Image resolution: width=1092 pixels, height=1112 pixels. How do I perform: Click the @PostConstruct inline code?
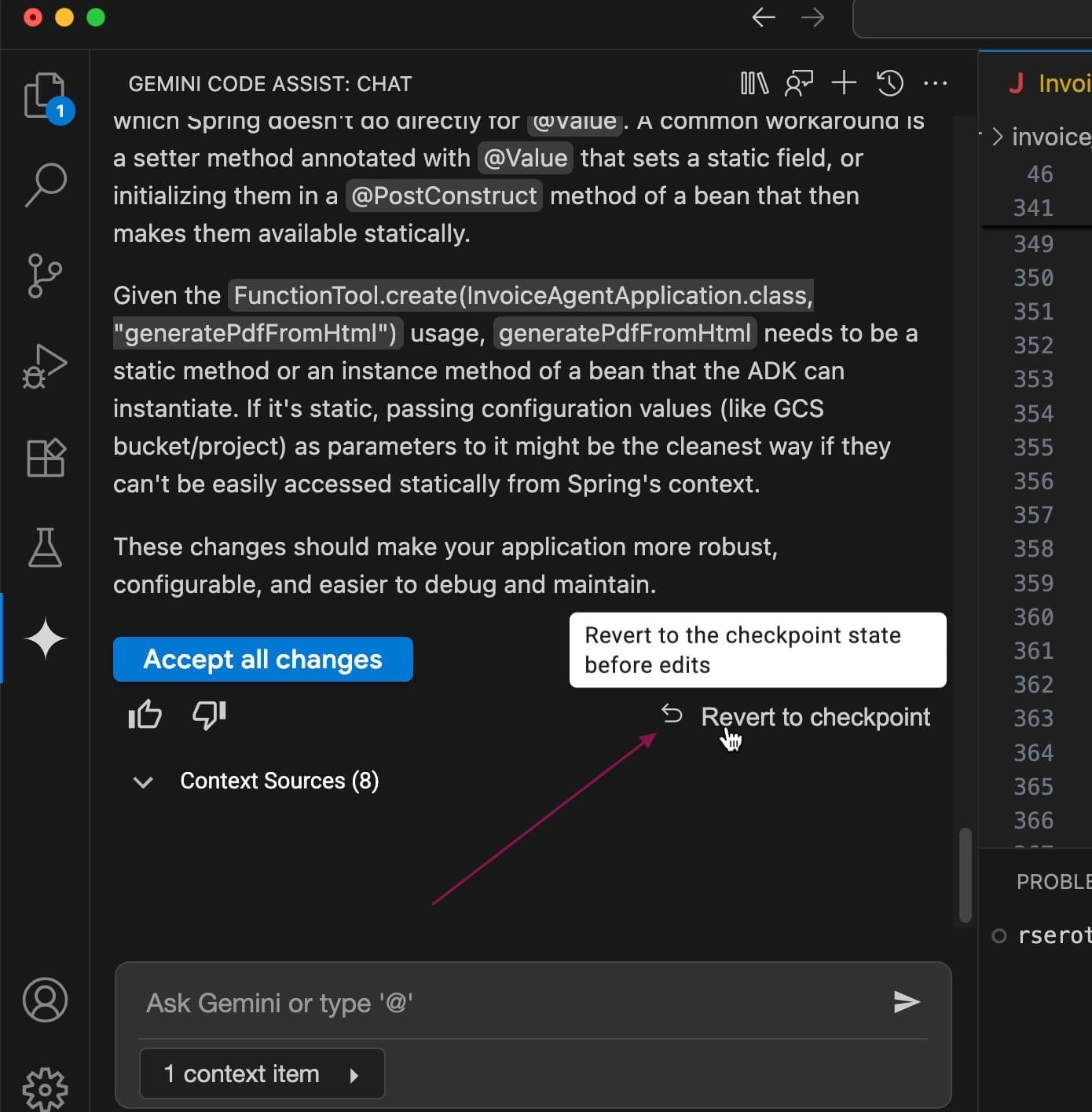coord(445,196)
